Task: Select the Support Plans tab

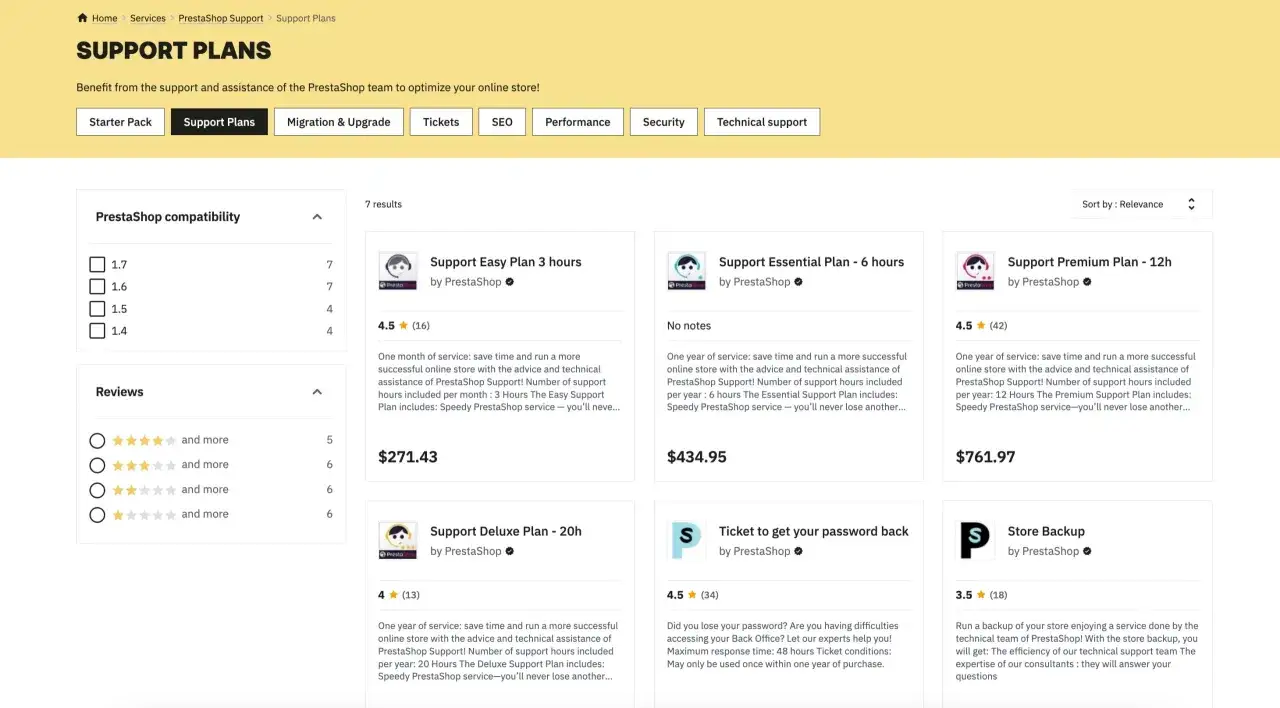Action: [219, 122]
